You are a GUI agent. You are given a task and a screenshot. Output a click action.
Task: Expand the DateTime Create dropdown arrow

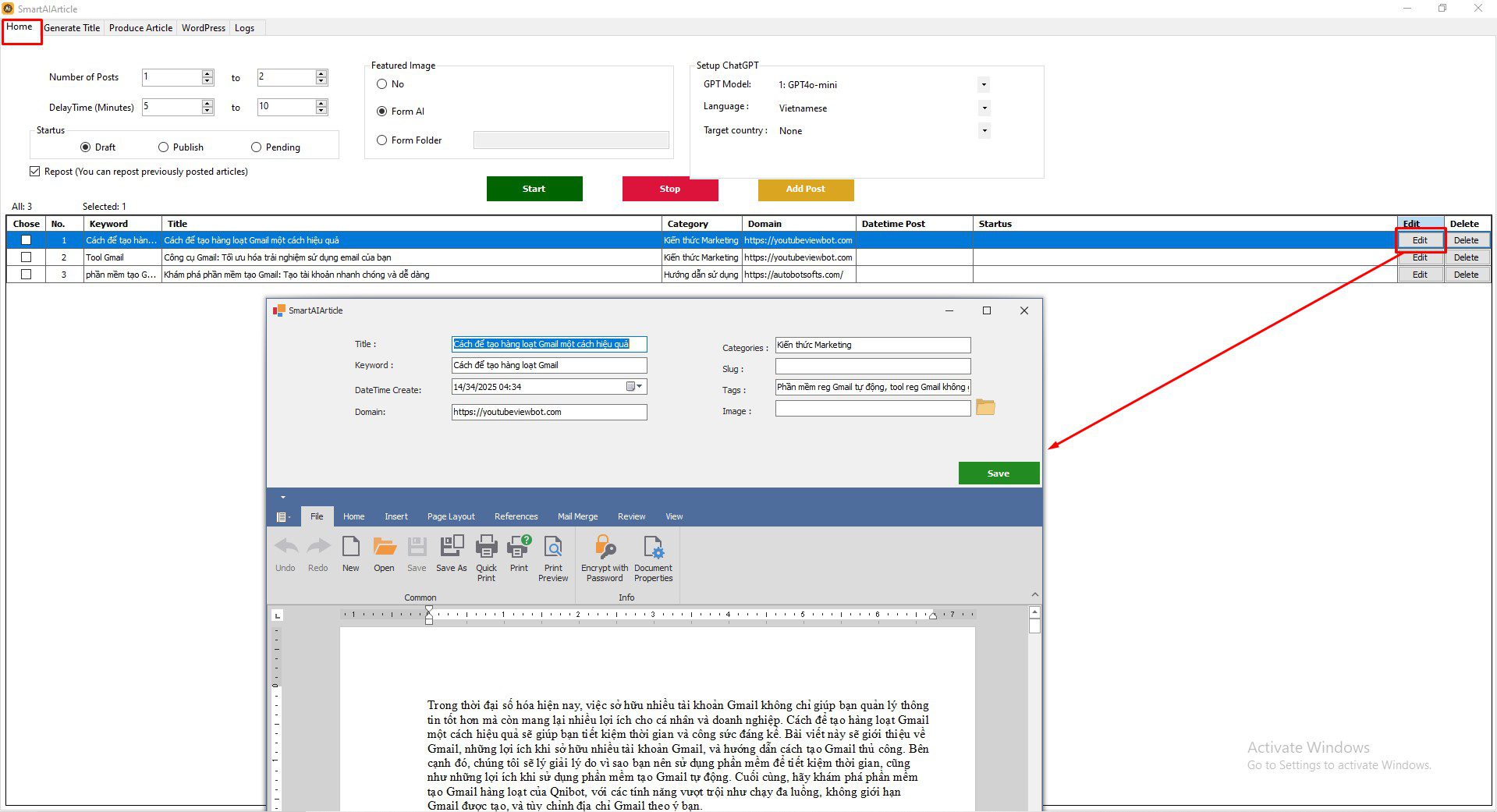[640, 386]
